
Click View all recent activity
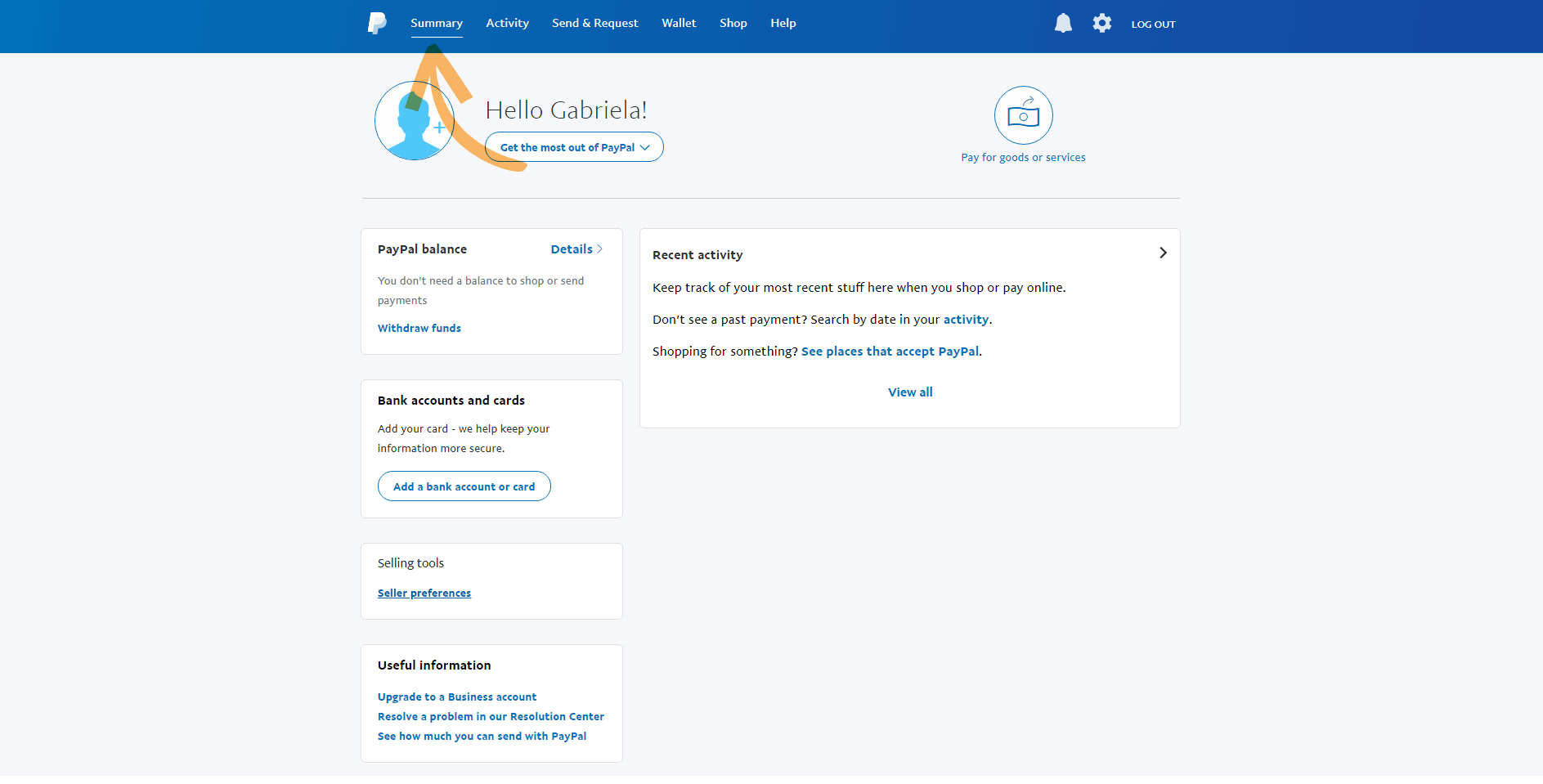point(910,392)
